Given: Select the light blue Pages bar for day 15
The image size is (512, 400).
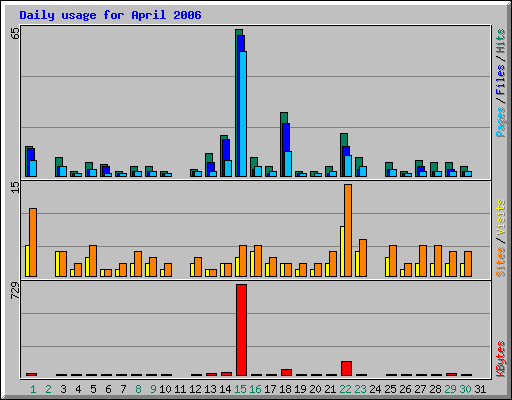Looking at the screenshot, I should (243, 114).
